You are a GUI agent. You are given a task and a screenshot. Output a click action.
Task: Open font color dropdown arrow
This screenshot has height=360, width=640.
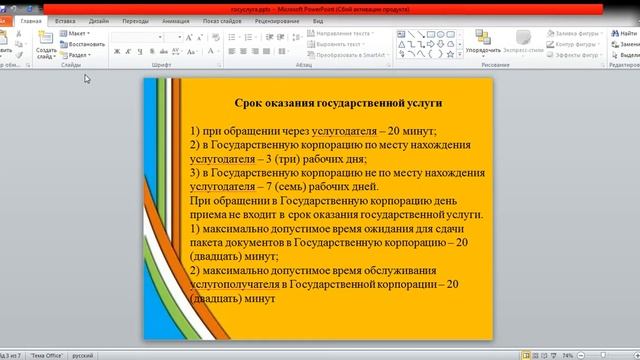[218, 51]
